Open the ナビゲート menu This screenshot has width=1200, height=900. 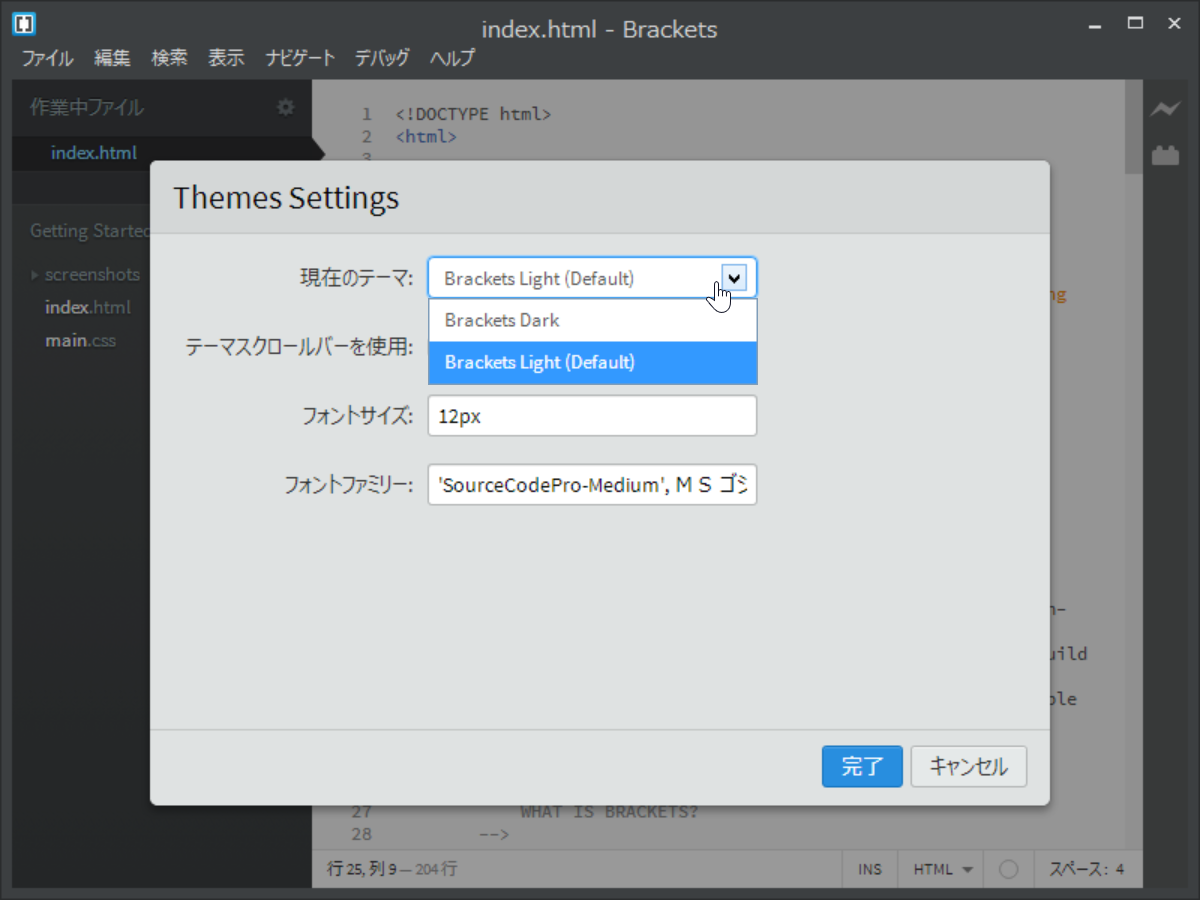pyautogui.click(x=300, y=57)
